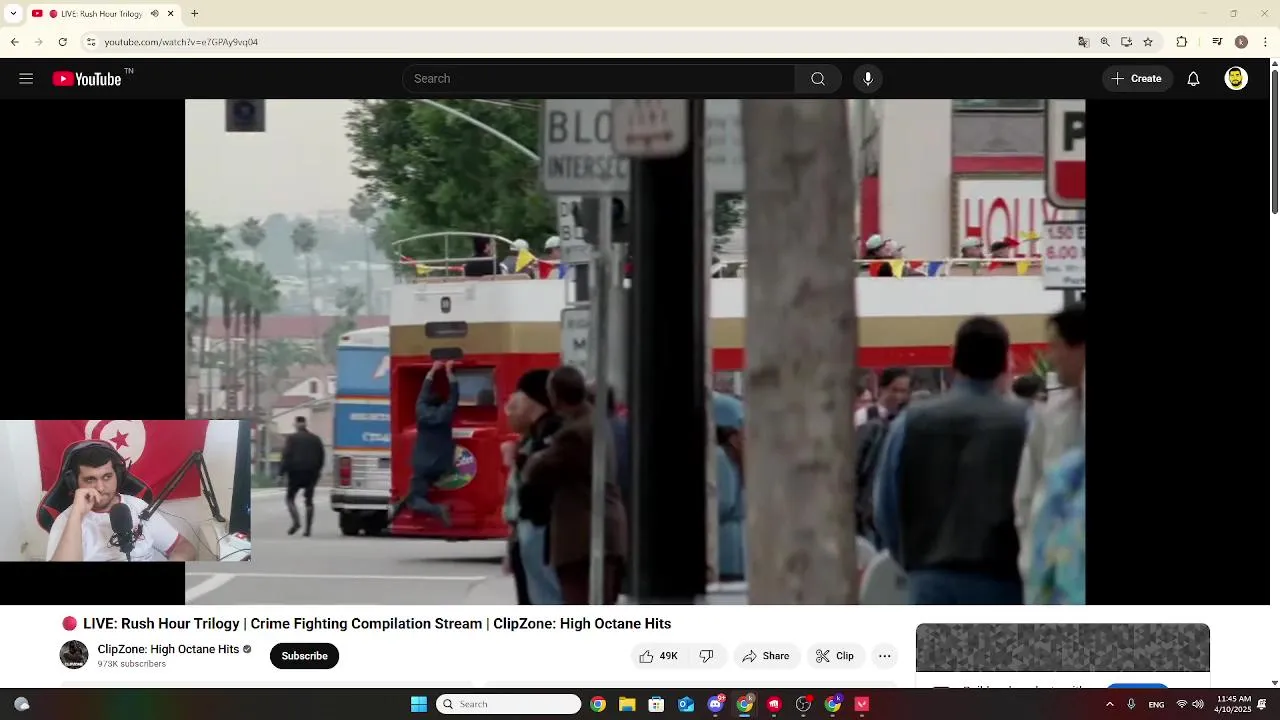Screen dimensions: 1280x720
Task: Click the install app icon in address bar
Action: click(x=1126, y=42)
